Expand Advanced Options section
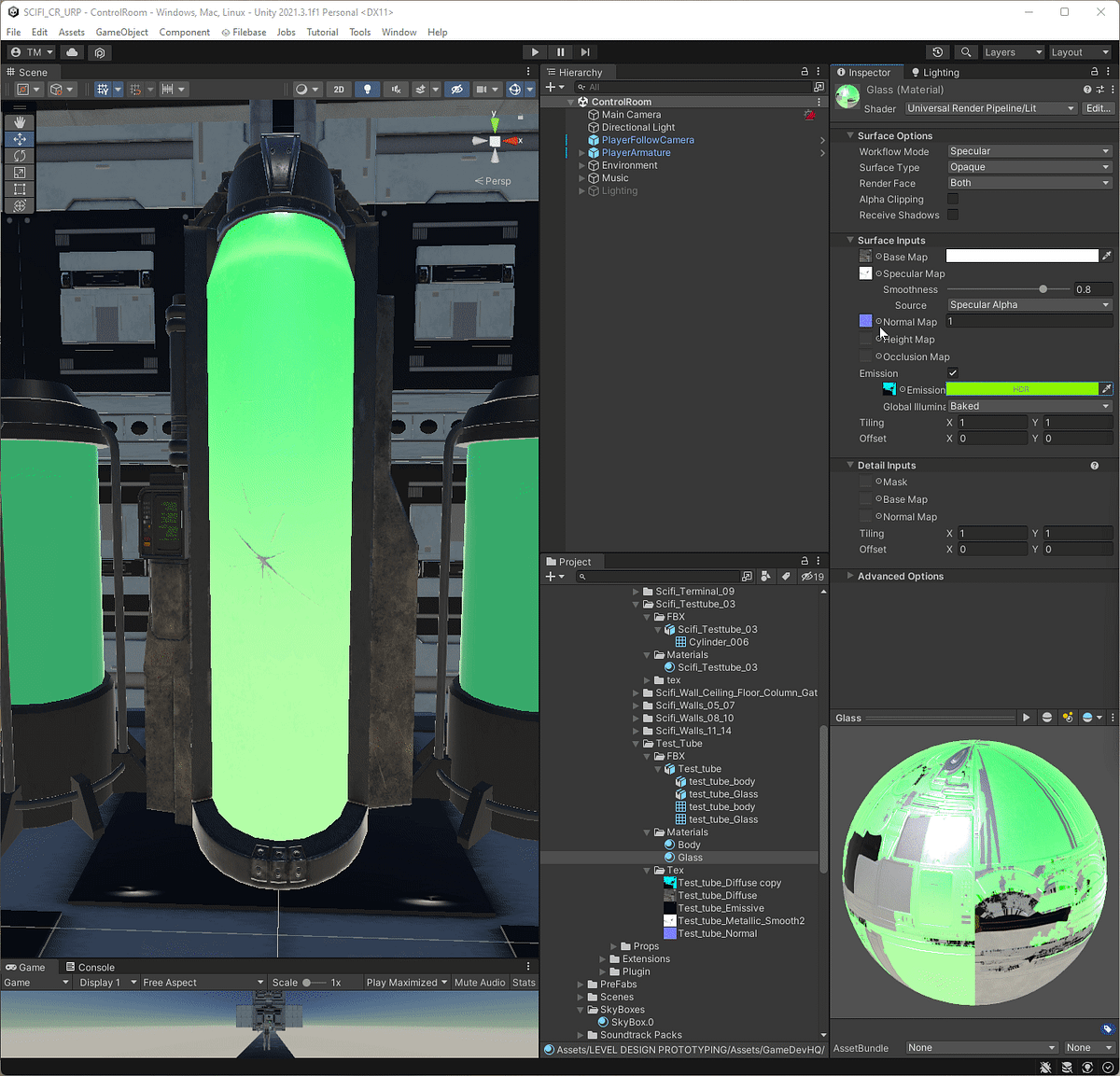Image resolution: width=1120 pixels, height=1076 pixels. click(x=849, y=576)
